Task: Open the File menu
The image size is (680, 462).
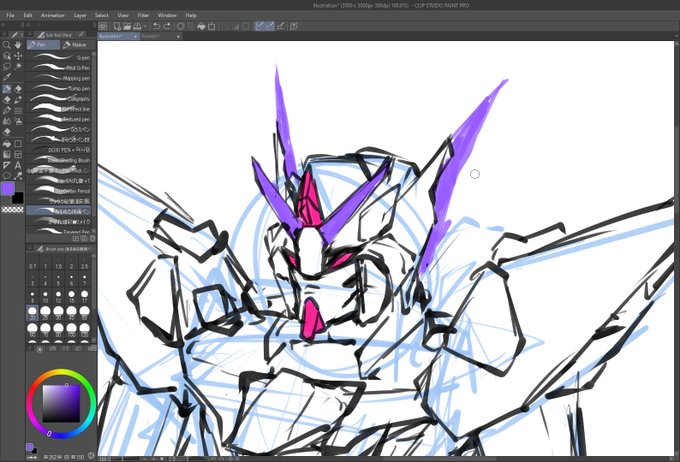Action: (x=10, y=15)
